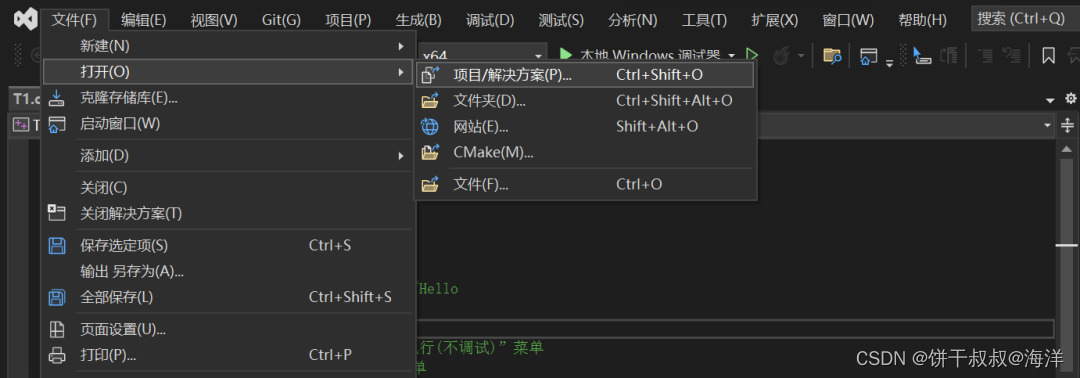Choose 文件夹(D)... in the submenu
This screenshot has height=378, width=1080.
coord(585,101)
